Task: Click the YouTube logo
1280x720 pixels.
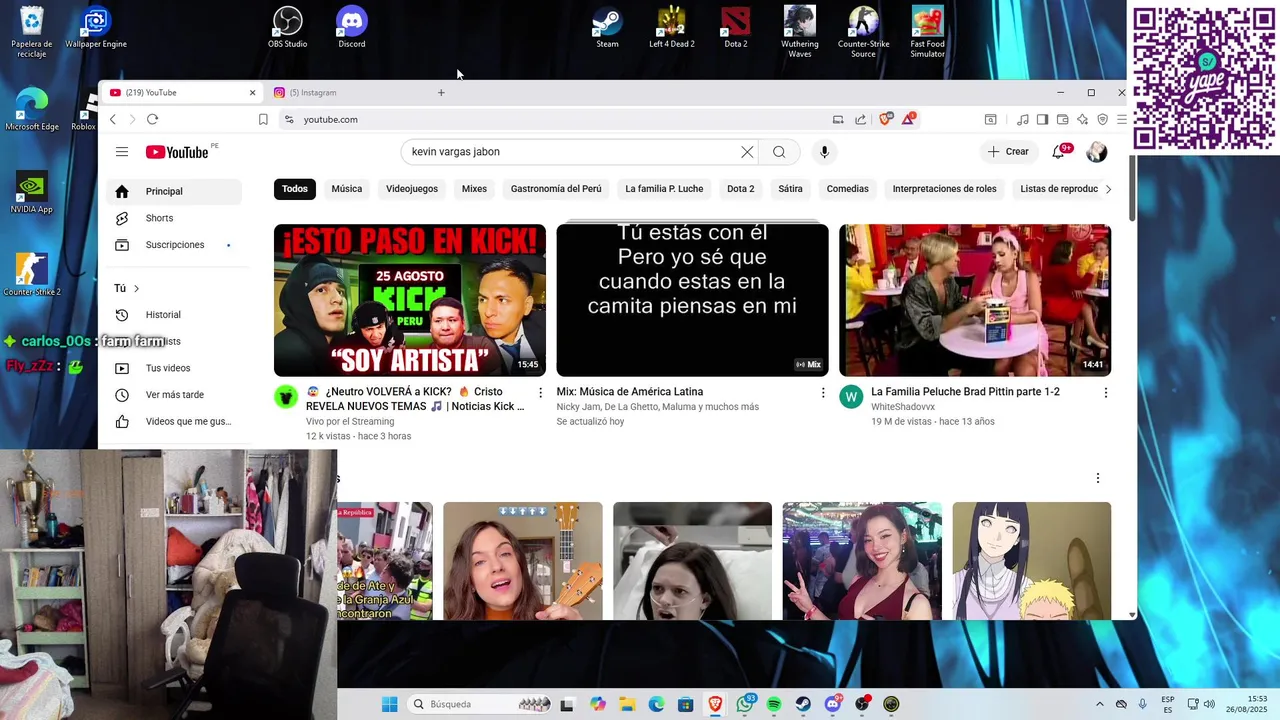Action: tap(177, 152)
